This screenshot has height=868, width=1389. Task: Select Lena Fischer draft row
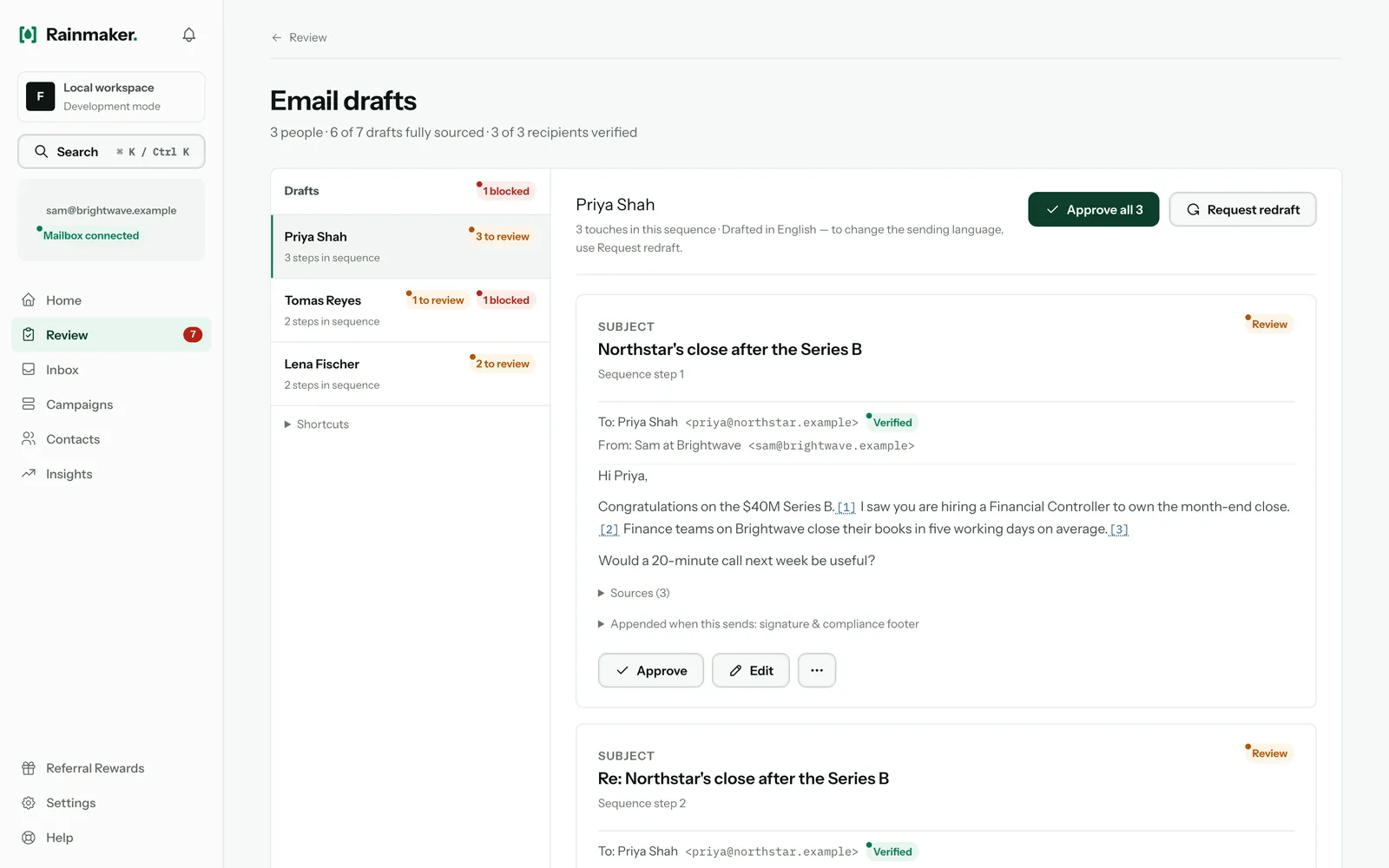pos(411,374)
